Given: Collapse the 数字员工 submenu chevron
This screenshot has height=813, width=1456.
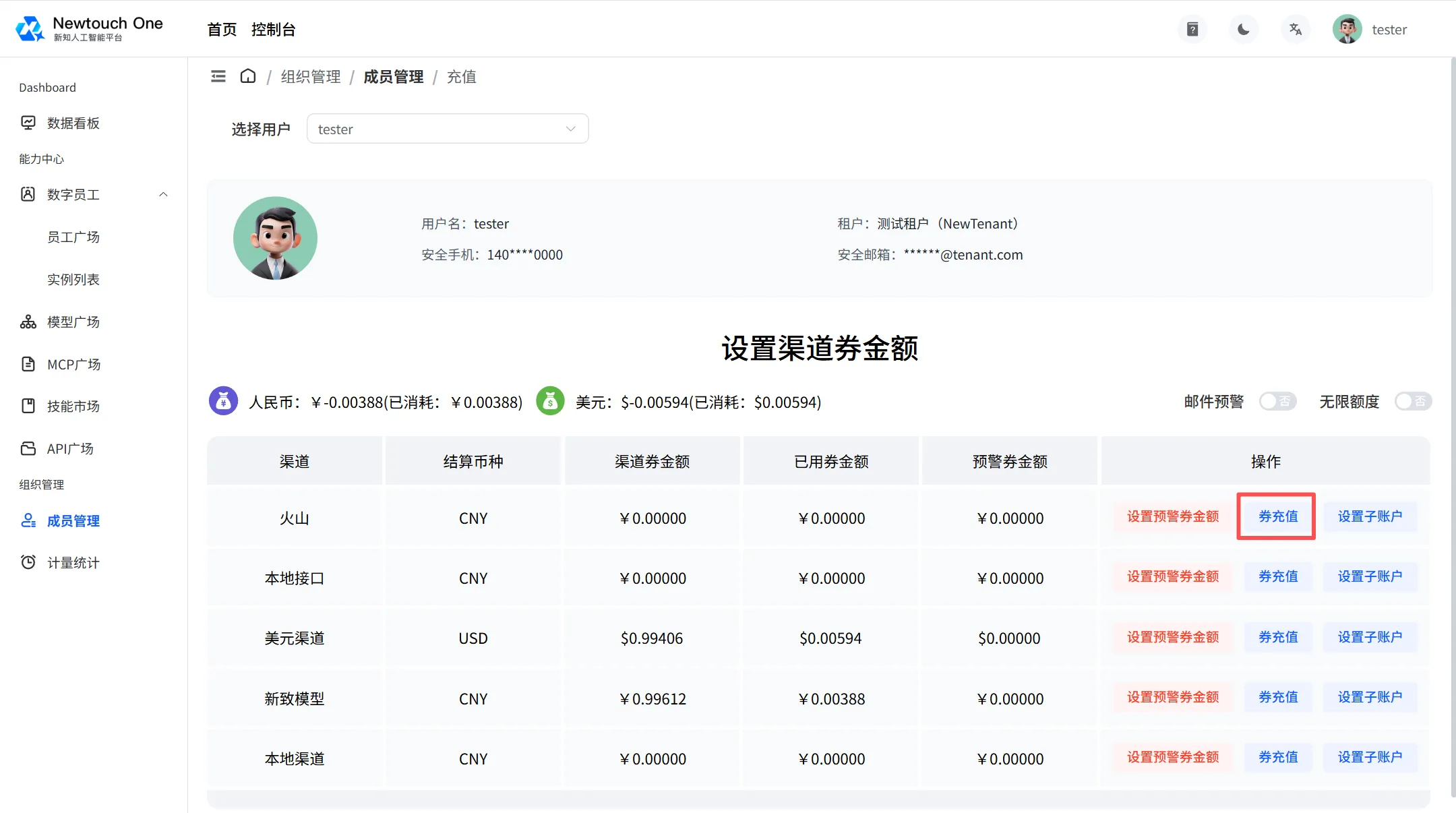Looking at the screenshot, I should [x=163, y=194].
